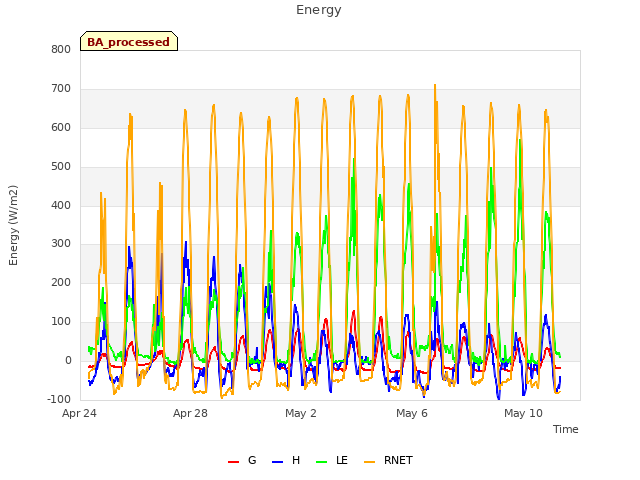Click the 100 y-axis tick label
This screenshot has height=480, width=640.
point(61,322)
